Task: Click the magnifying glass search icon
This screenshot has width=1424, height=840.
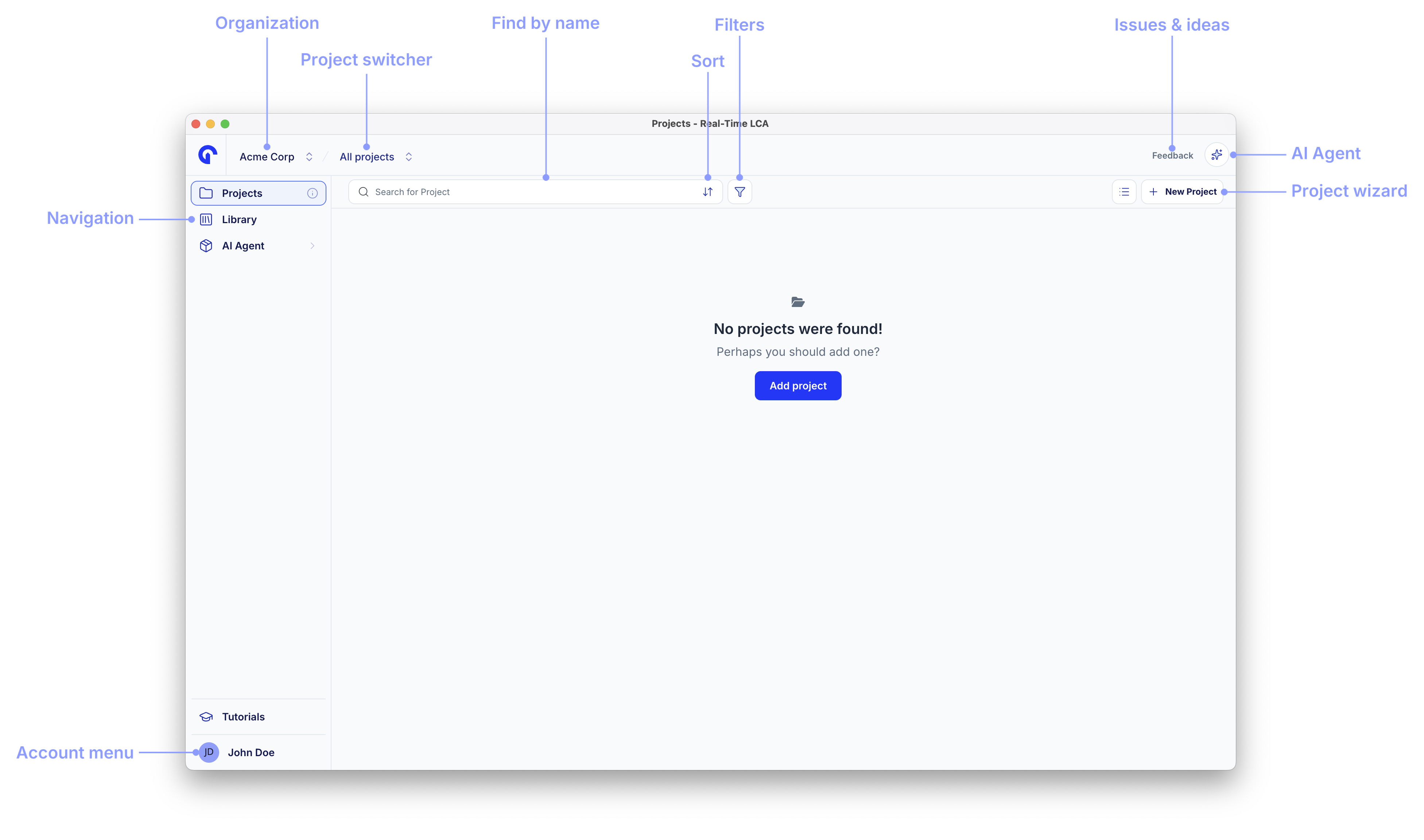Action: pyautogui.click(x=363, y=192)
